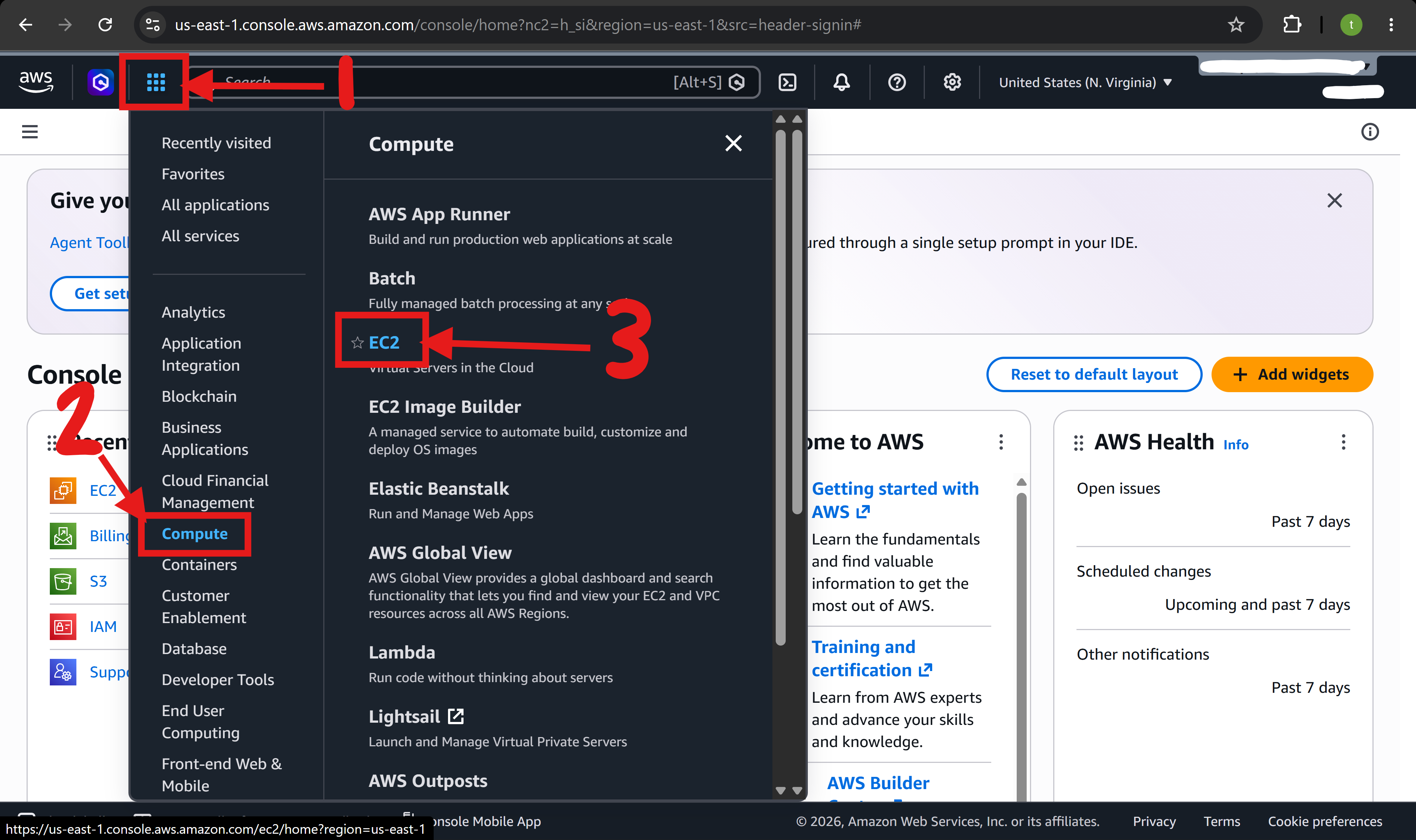The image size is (1416, 840).
Task: Open the EC2 service link
Action: [384, 342]
